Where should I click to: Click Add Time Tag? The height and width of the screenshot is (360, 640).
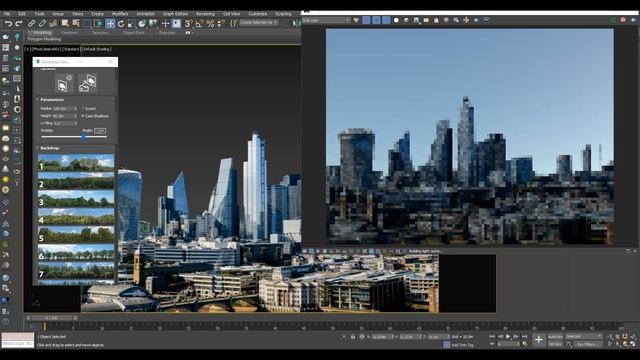click(x=462, y=345)
